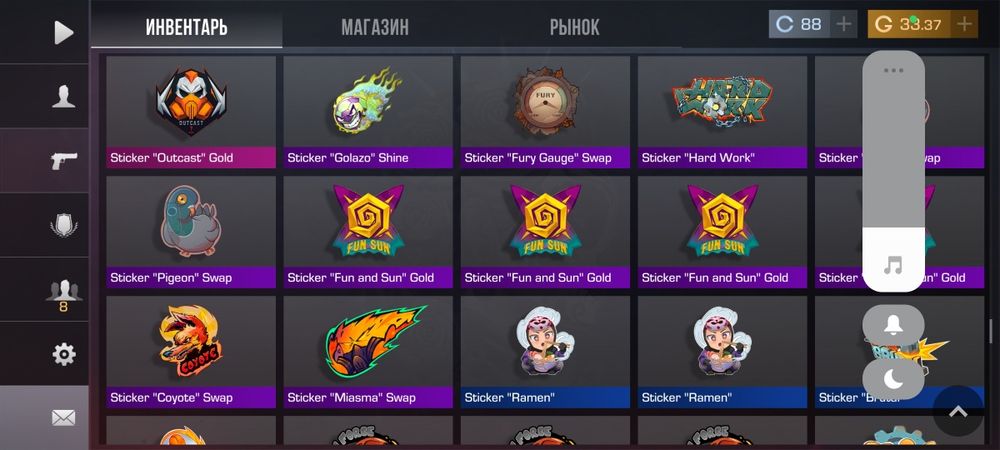This screenshot has height=450, width=1000.
Task: Select Sticker "Coyote" Swap item
Action: [191, 352]
